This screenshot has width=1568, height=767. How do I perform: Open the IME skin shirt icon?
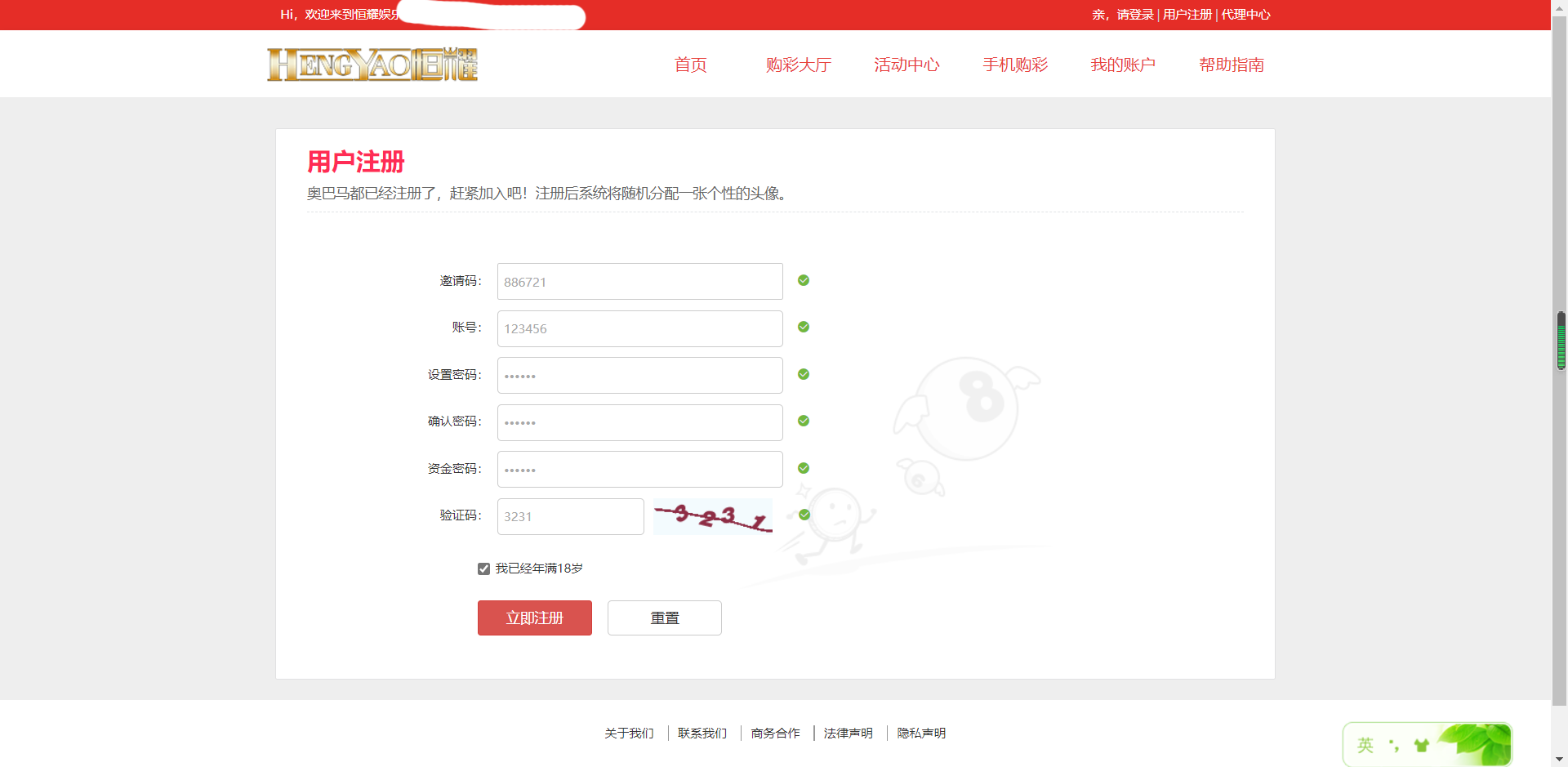(x=1421, y=745)
